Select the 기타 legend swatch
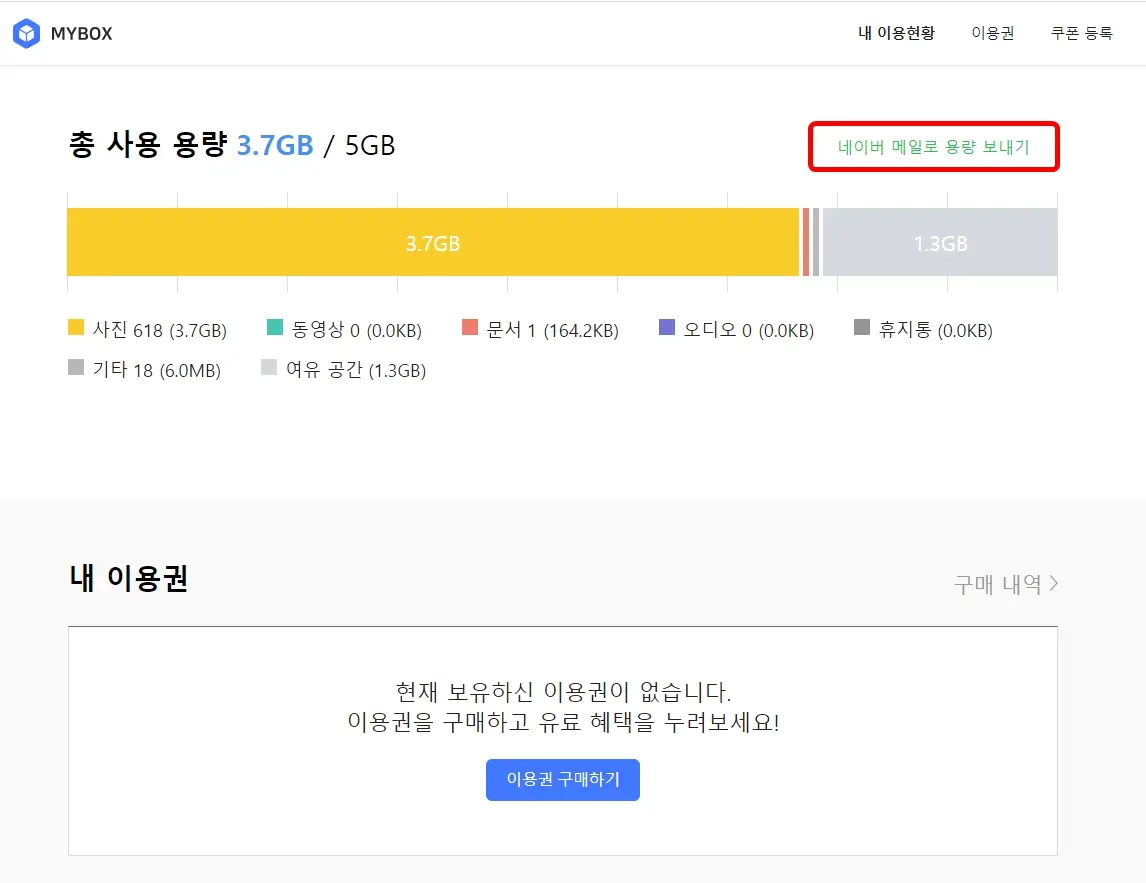 pyautogui.click(x=76, y=368)
